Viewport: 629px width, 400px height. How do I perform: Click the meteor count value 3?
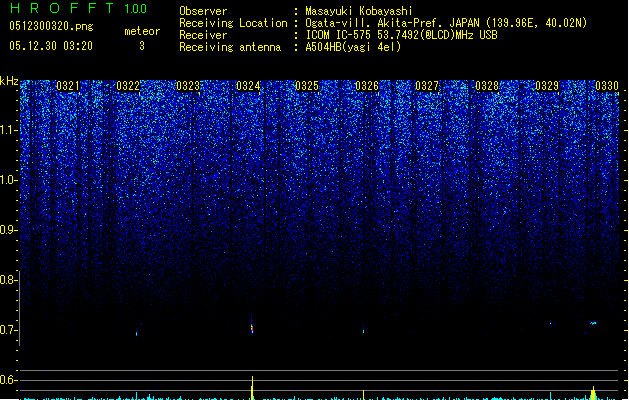(142, 46)
